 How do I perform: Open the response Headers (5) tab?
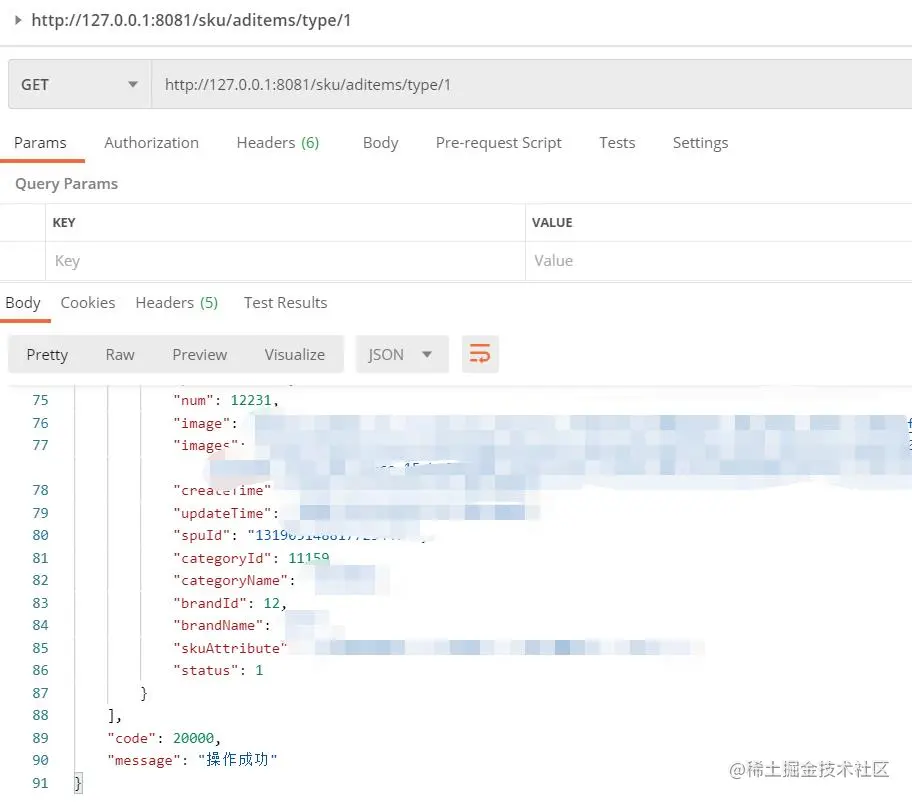point(176,302)
